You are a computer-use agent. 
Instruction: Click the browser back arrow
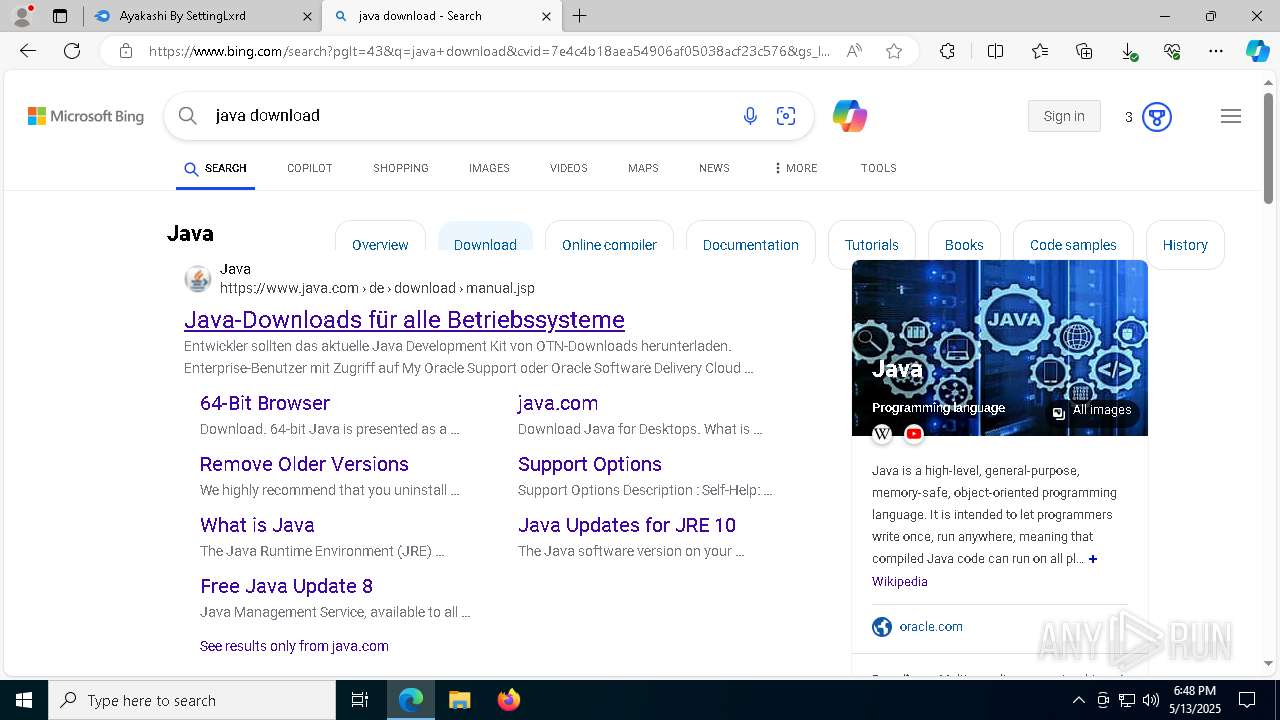click(x=28, y=51)
